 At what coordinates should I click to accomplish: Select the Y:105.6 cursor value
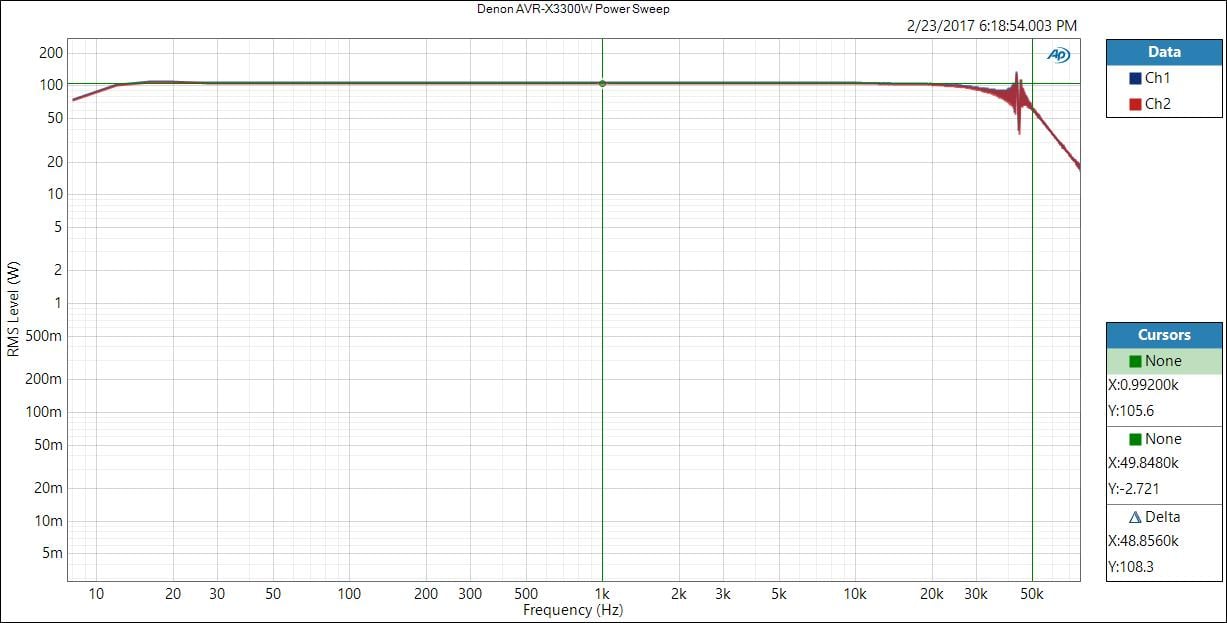point(1131,410)
